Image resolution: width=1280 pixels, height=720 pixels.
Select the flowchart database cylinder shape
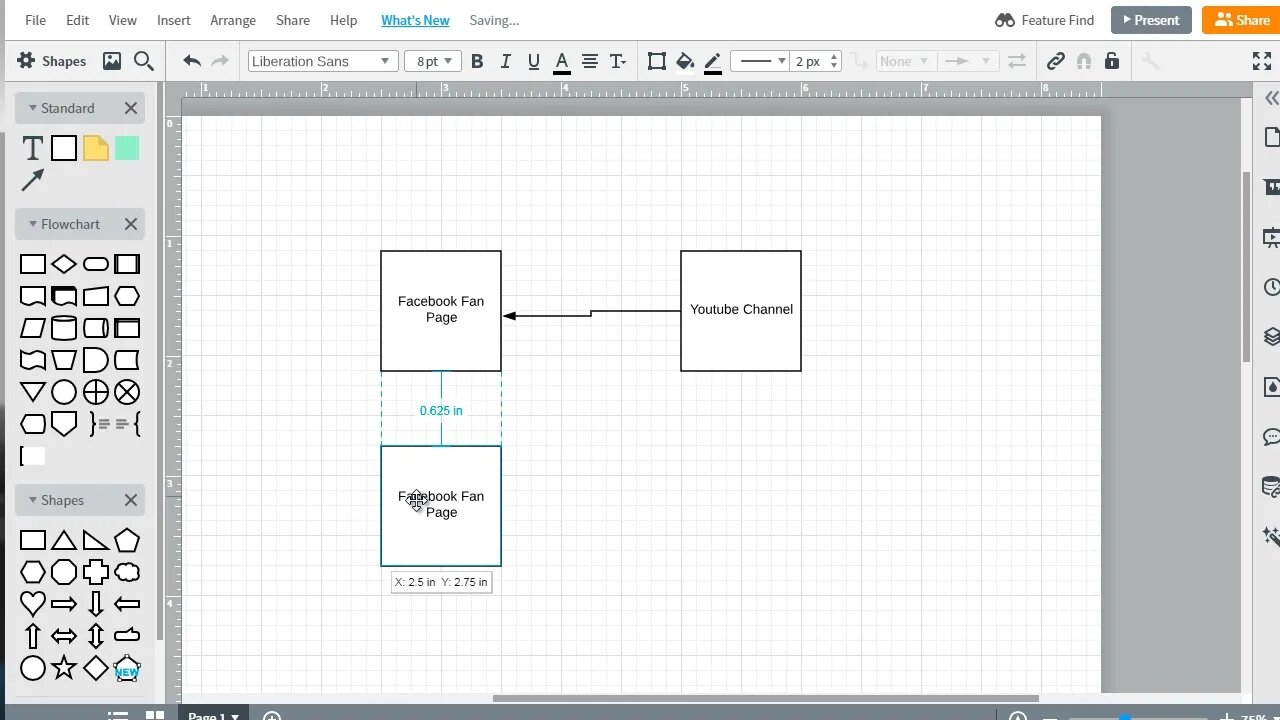64,328
